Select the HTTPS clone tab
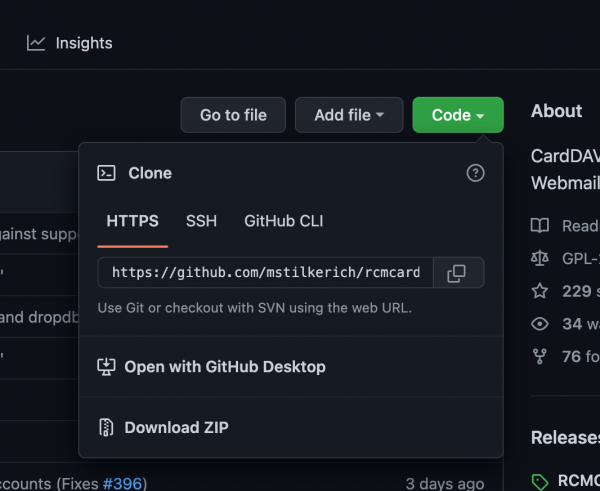This screenshot has height=491, width=600. pyautogui.click(x=132, y=221)
